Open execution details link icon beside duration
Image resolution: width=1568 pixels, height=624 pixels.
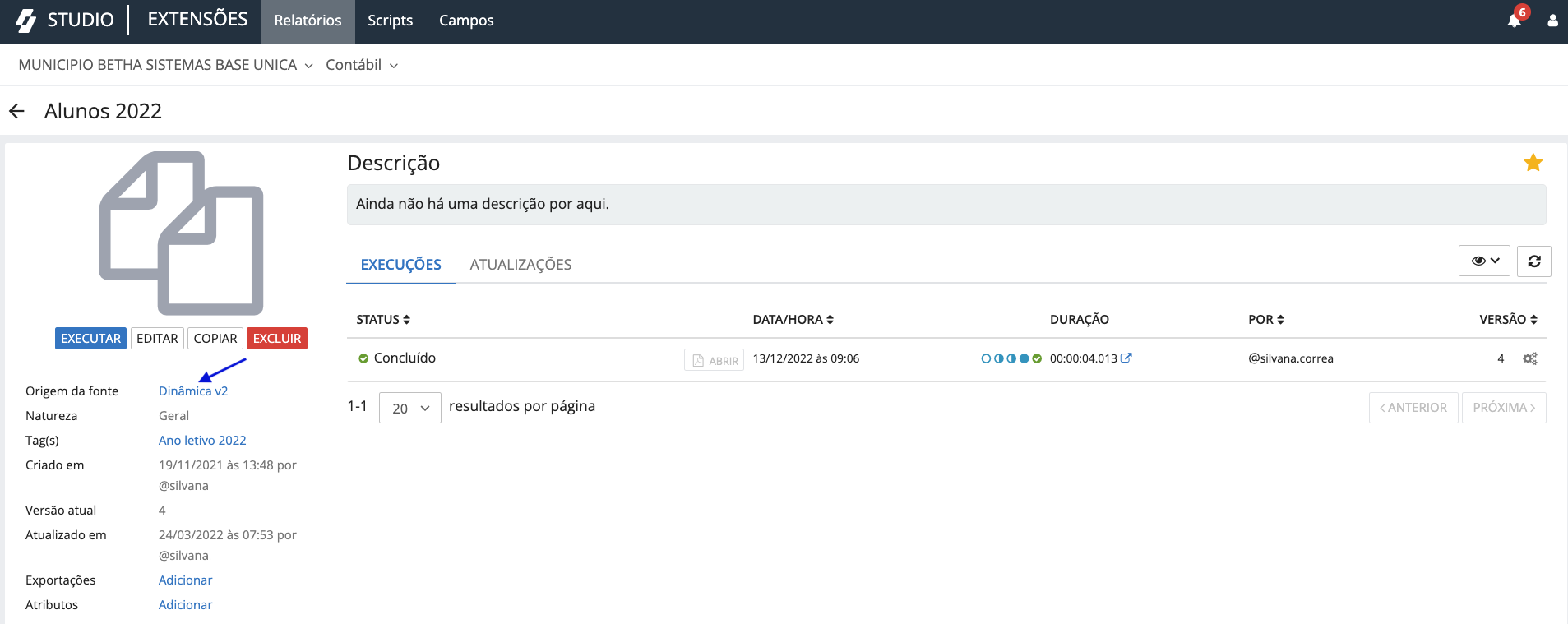1126,358
